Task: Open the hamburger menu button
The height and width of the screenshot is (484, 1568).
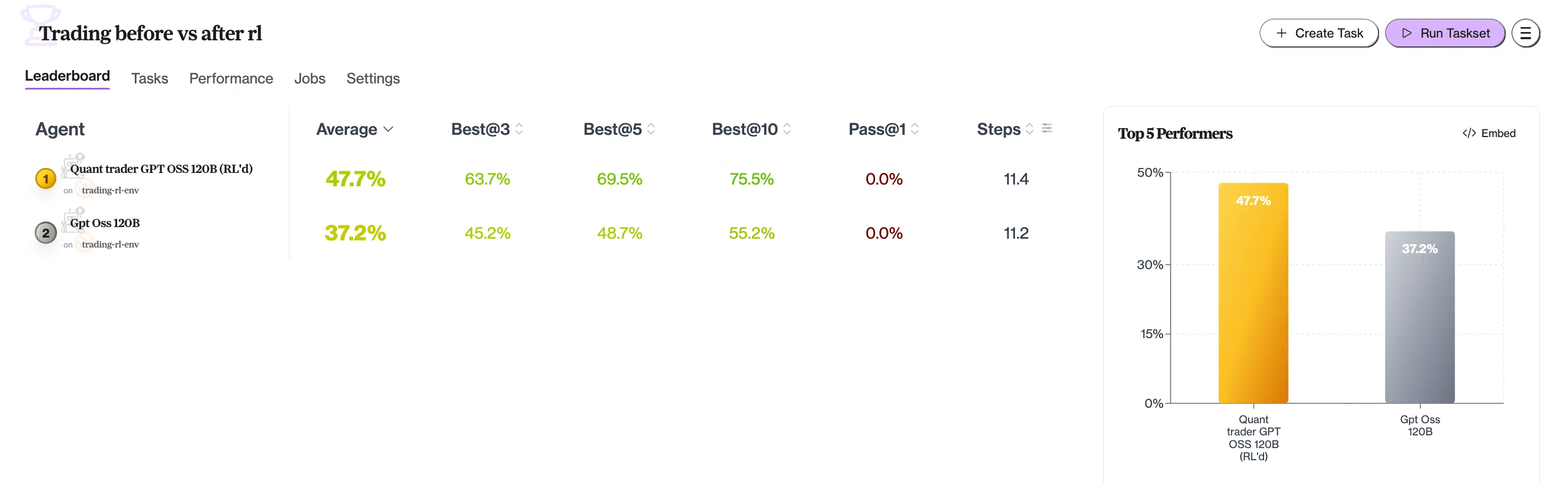Action: click(1525, 34)
